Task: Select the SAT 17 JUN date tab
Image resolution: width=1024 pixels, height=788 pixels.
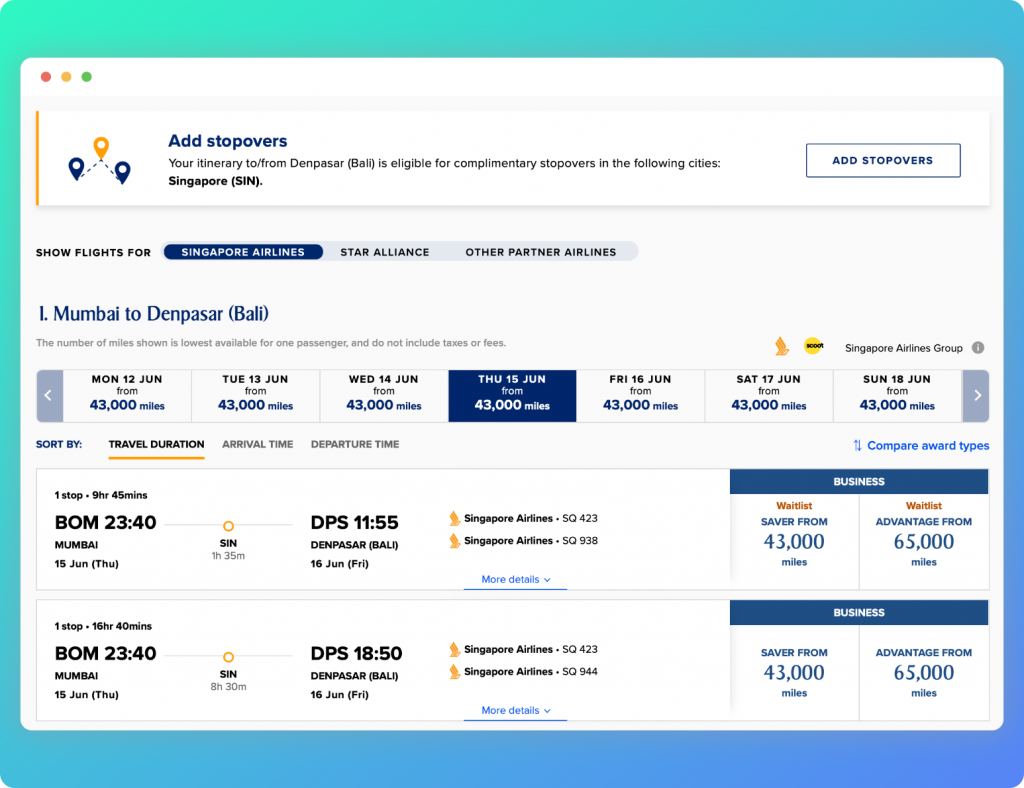Action: point(769,396)
